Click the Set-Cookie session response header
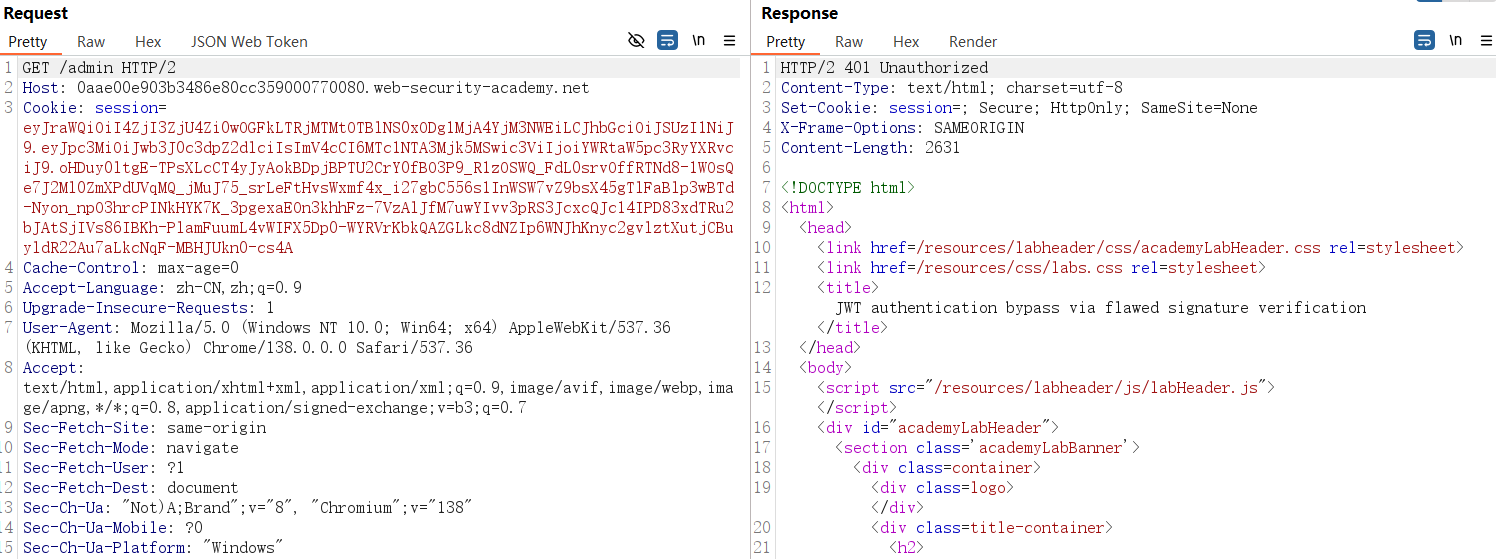 click(1019, 108)
